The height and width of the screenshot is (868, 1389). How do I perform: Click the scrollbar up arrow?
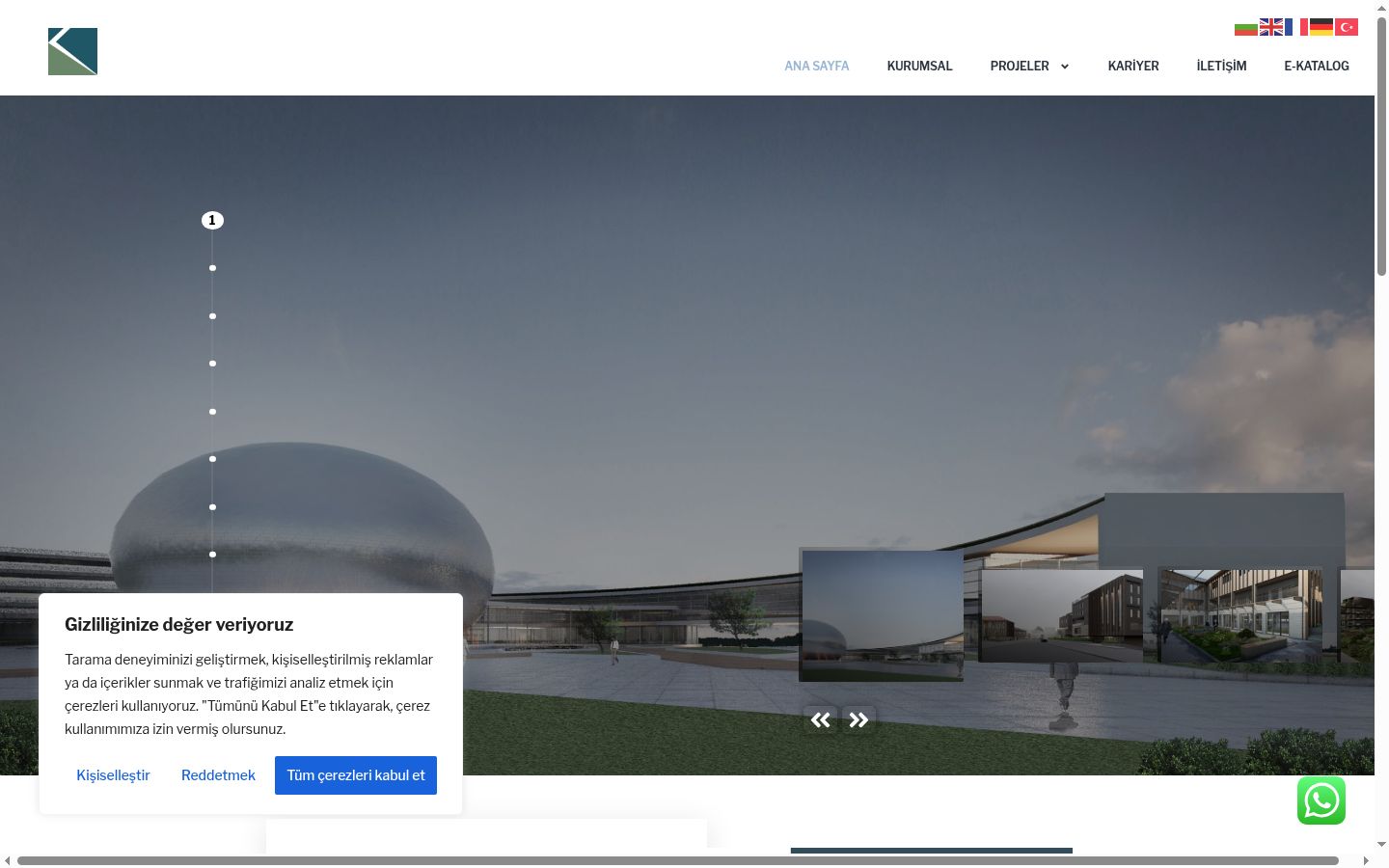(x=1381, y=7)
